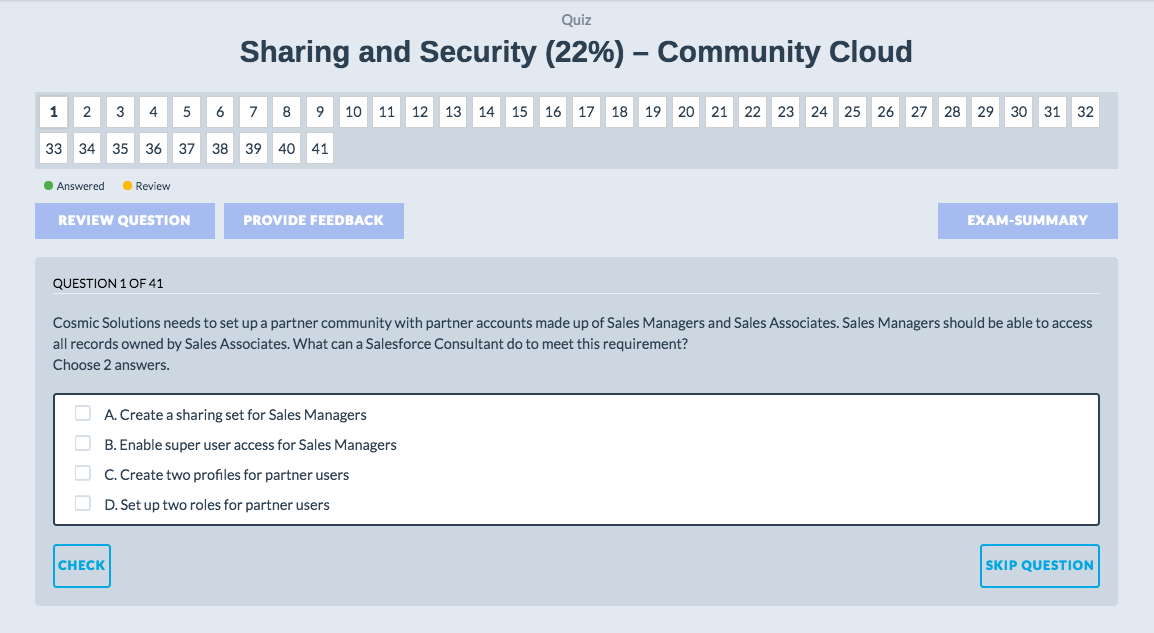Go to question 13
The image size is (1154, 633).
click(x=453, y=112)
